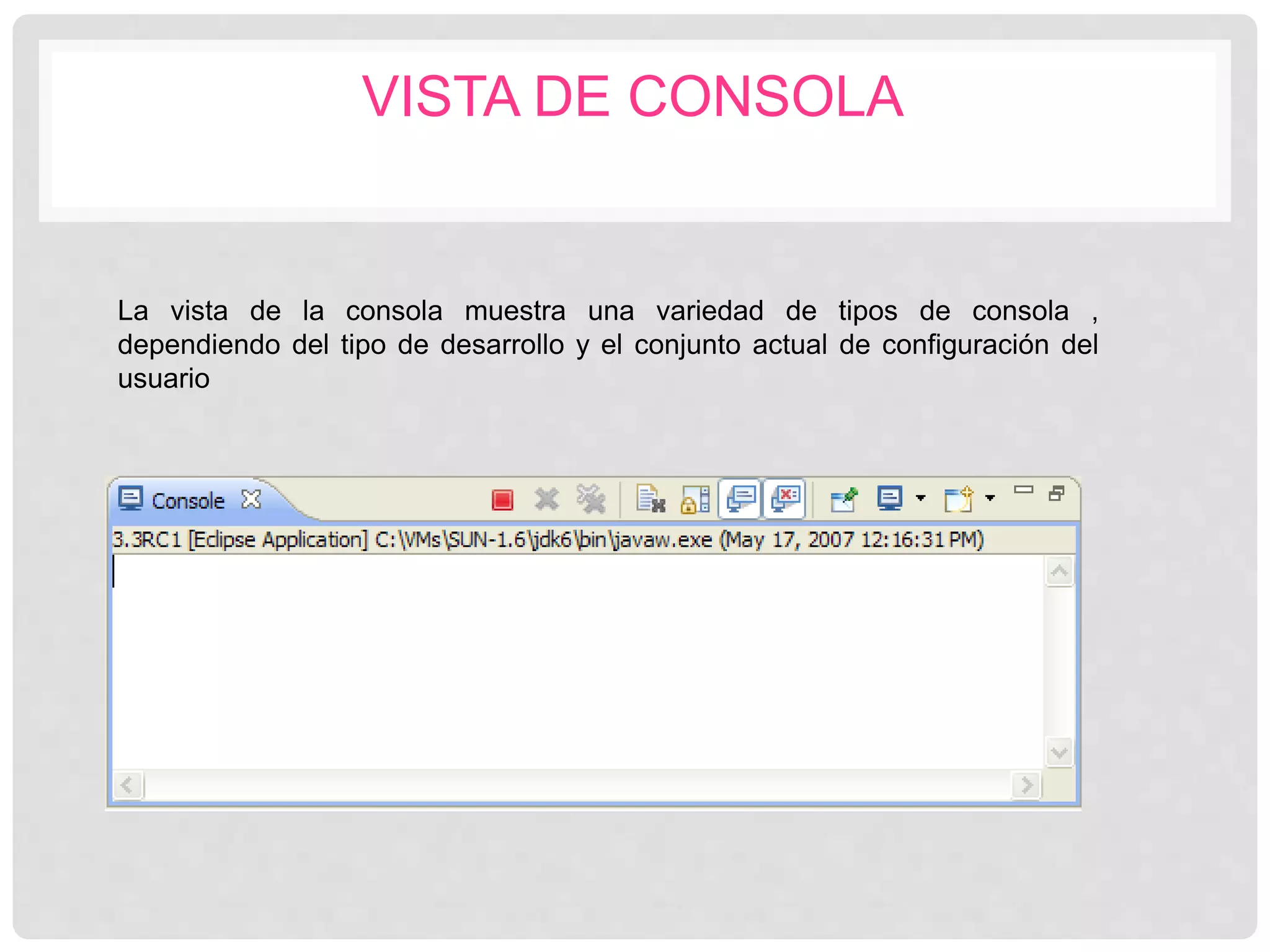The height and width of the screenshot is (952, 1270).
Task: Toggle Show Console on Standard Error
Action: [785, 499]
